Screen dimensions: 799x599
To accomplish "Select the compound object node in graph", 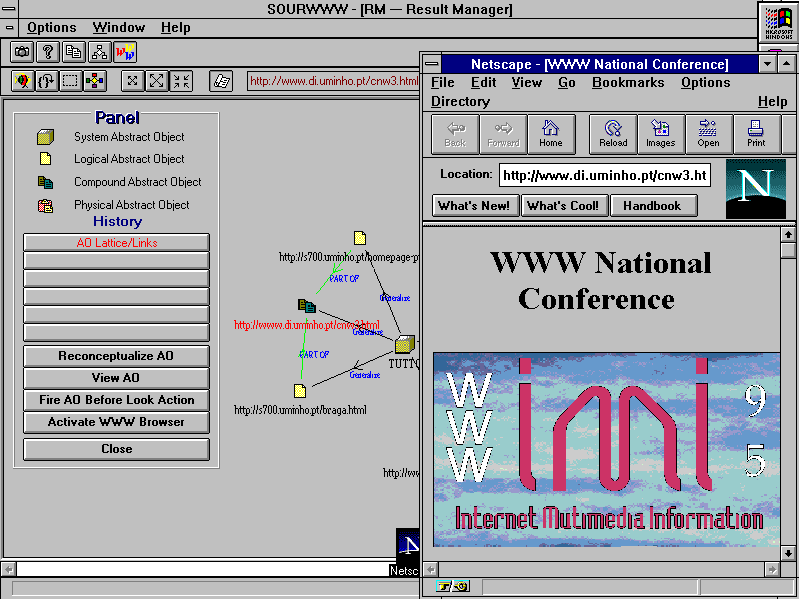I will [307, 305].
